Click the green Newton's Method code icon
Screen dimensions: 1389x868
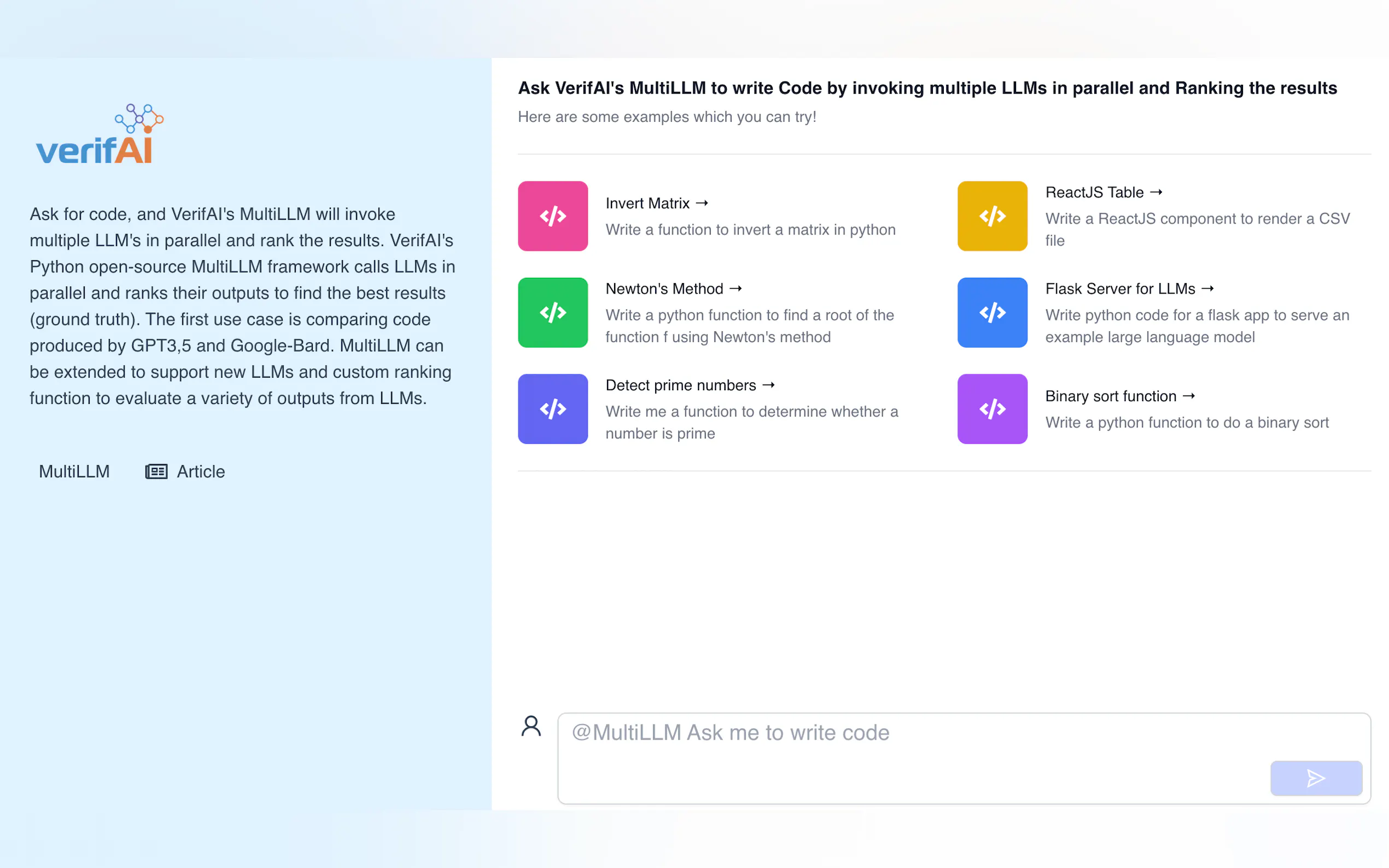pyautogui.click(x=552, y=312)
